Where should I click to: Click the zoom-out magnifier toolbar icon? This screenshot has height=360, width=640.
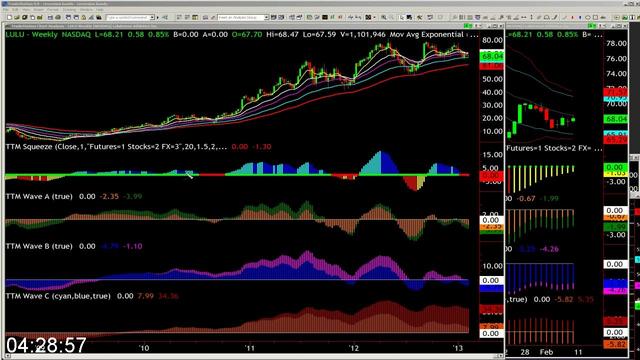391,18
